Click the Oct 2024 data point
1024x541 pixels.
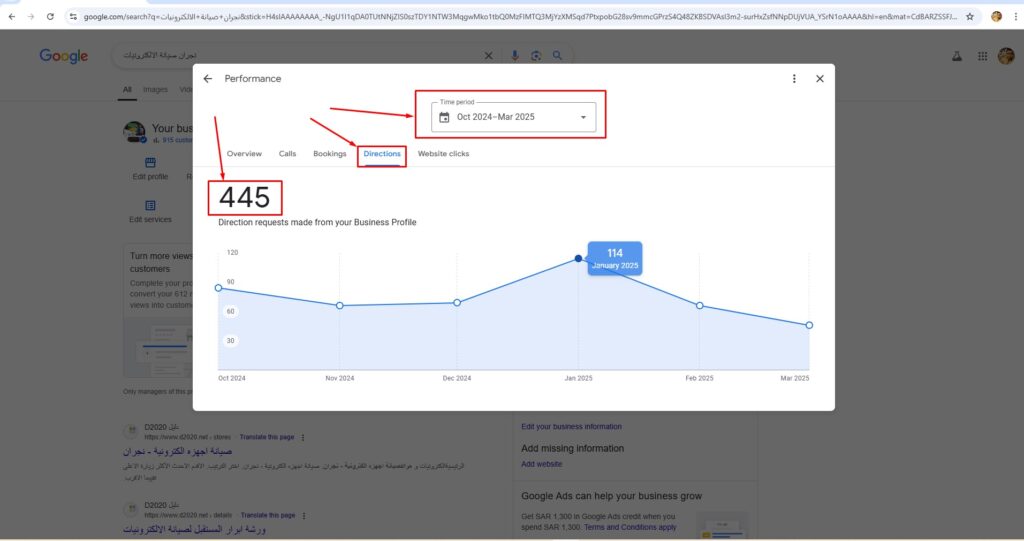(x=219, y=287)
